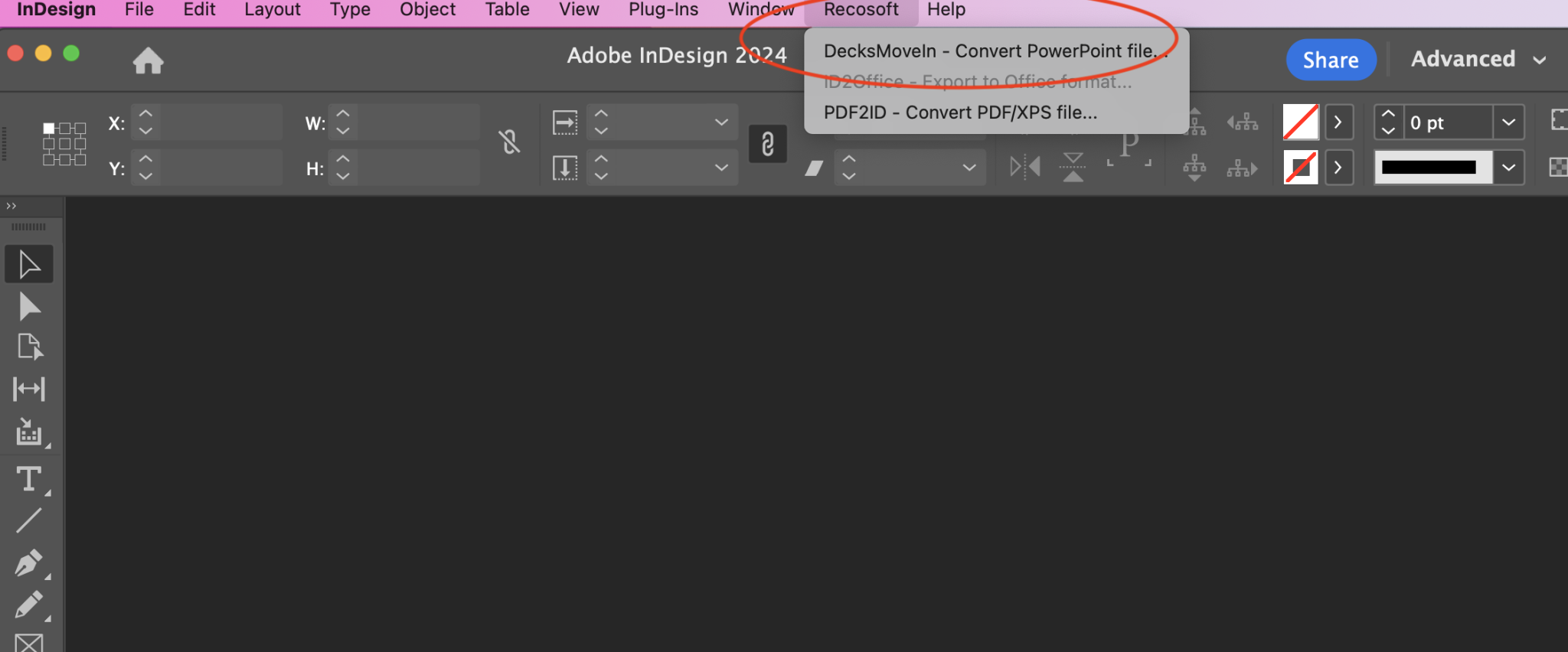Click the stroke color swatch with red slash
This screenshot has height=652, width=1568.
tap(1302, 167)
